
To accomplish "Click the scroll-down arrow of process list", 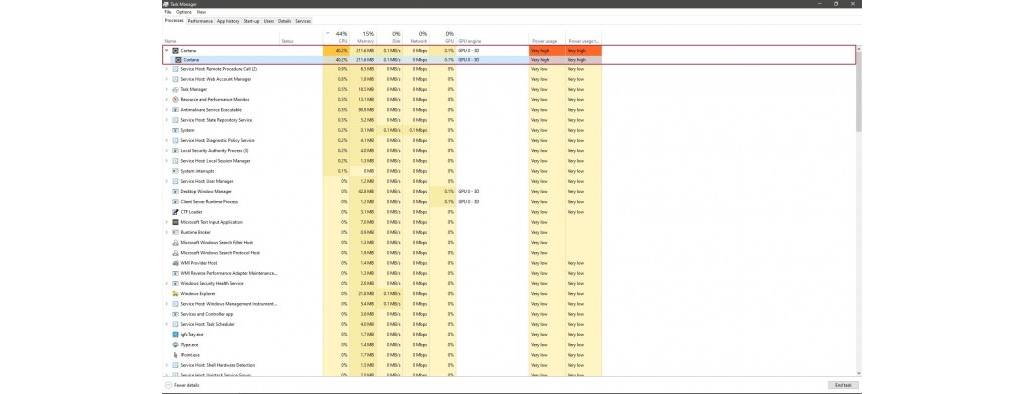I will 859,374.
